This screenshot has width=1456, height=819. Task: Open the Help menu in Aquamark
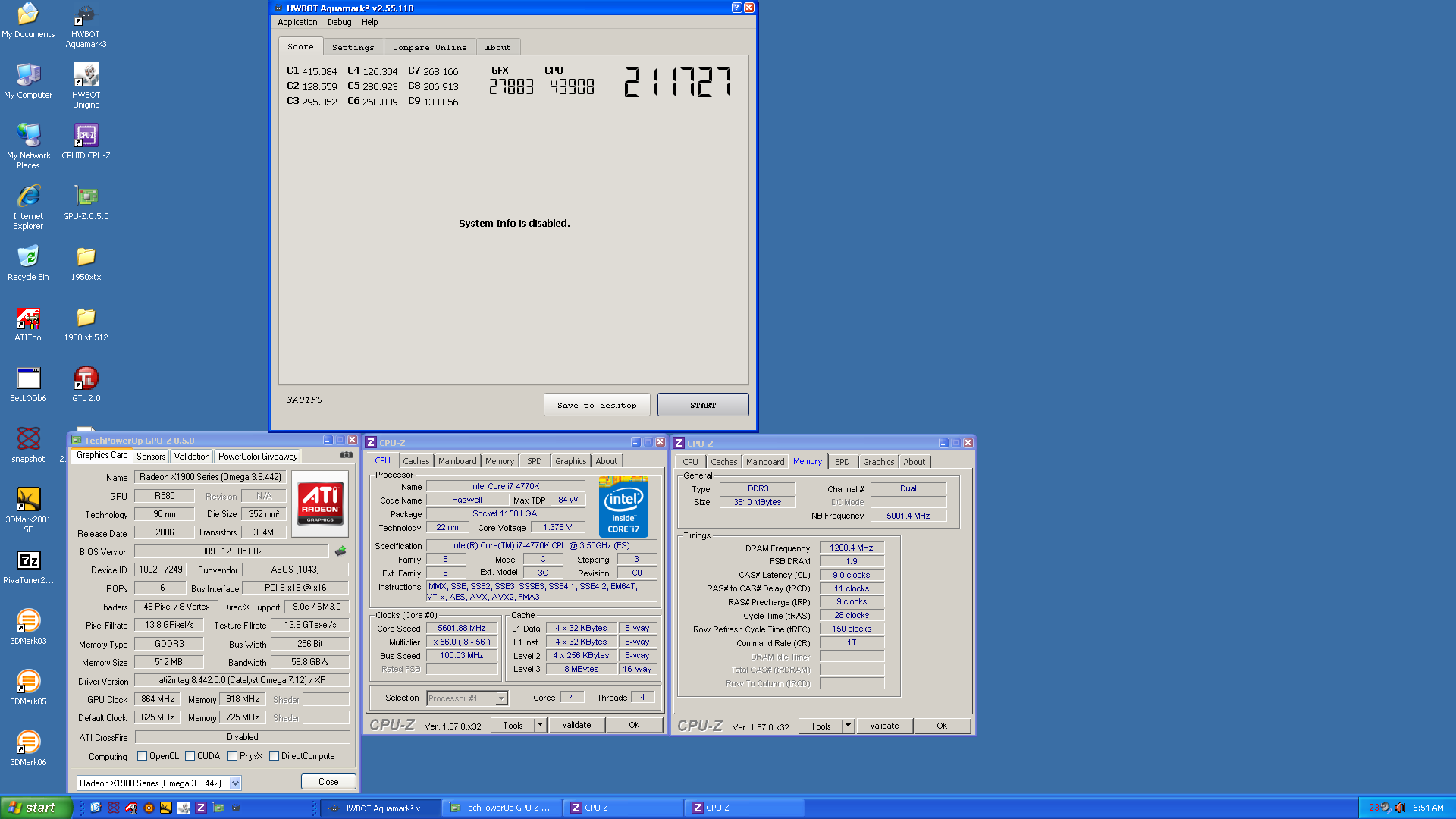(369, 22)
